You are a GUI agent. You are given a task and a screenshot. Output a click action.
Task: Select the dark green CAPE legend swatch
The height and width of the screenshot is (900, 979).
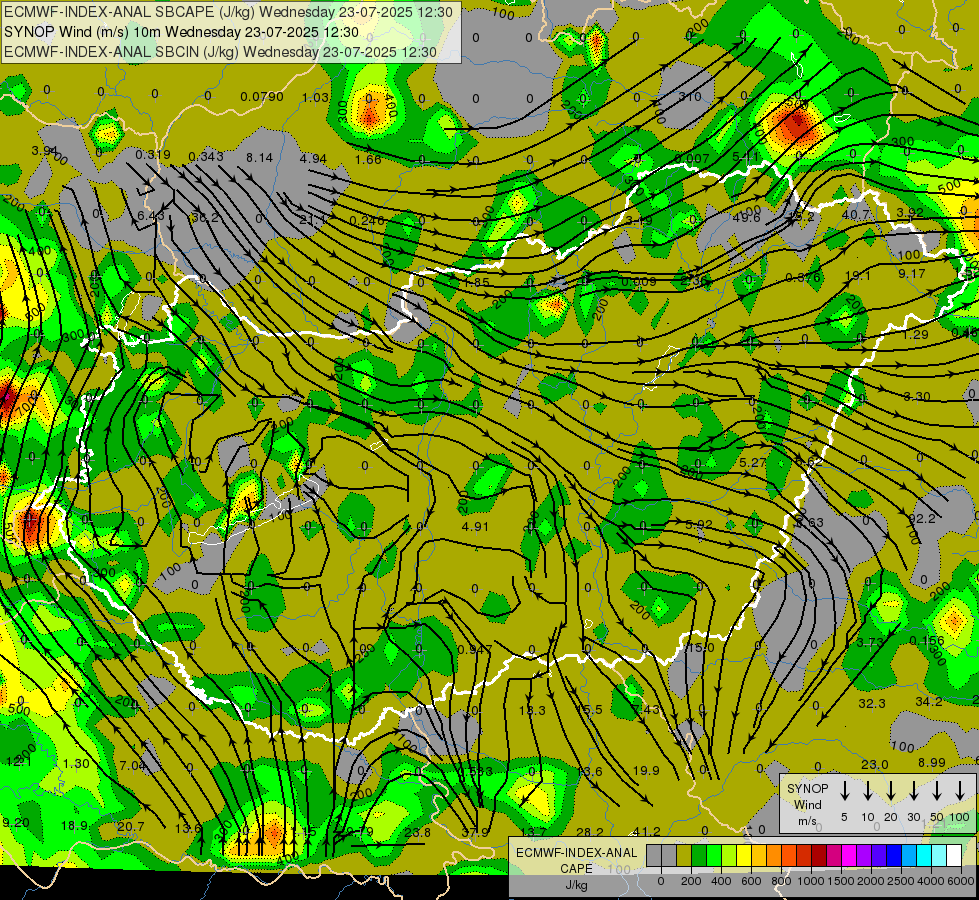pyautogui.click(x=699, y=855)
